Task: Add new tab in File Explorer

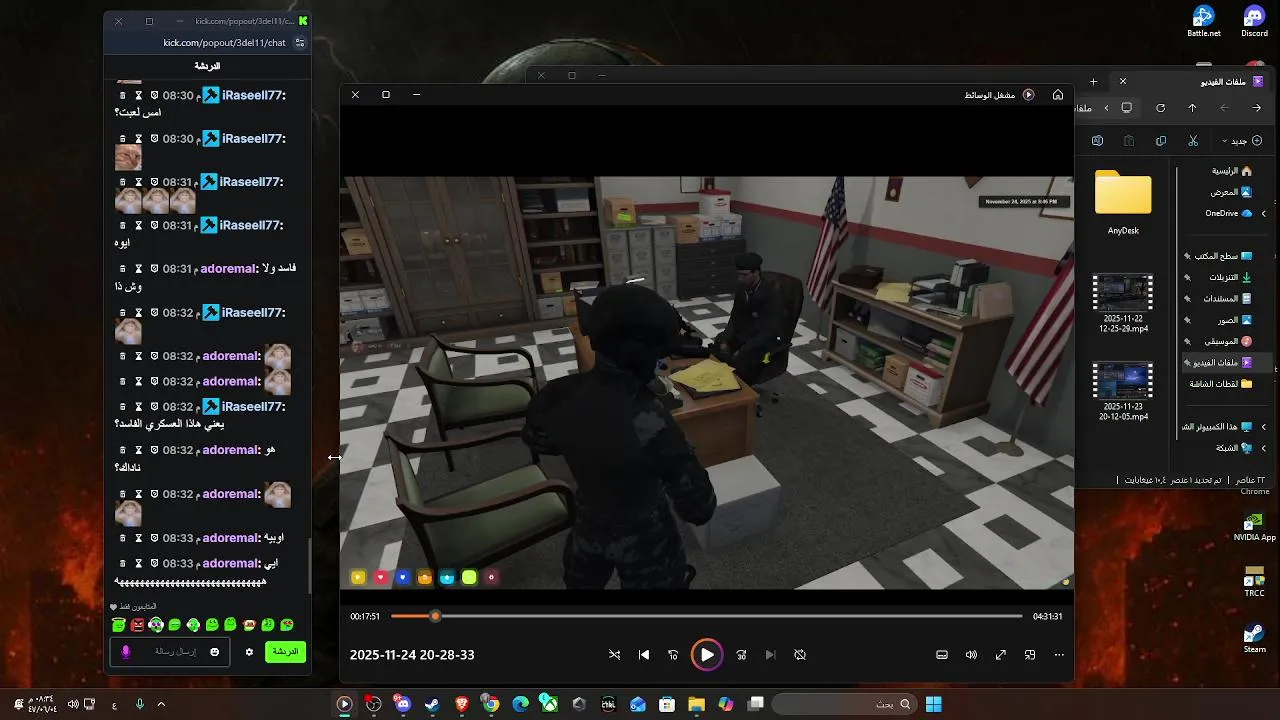Action: point(1093,82)
